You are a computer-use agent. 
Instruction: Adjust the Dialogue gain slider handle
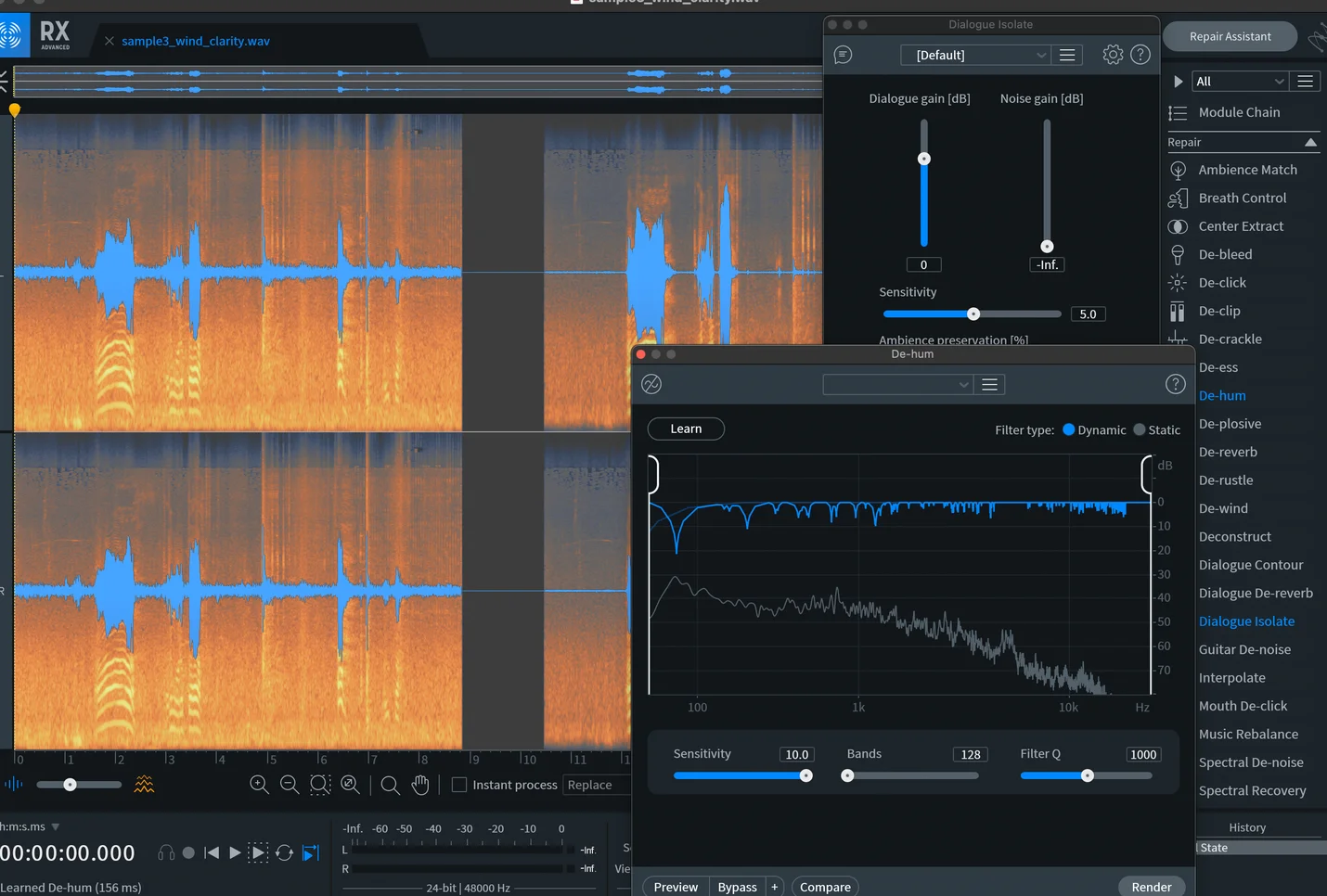point(923,159)
